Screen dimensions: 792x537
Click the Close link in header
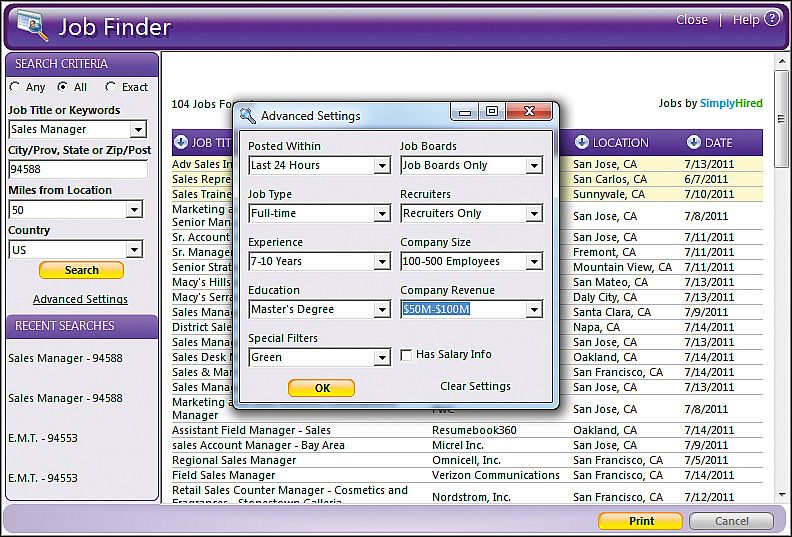[691, 20]
